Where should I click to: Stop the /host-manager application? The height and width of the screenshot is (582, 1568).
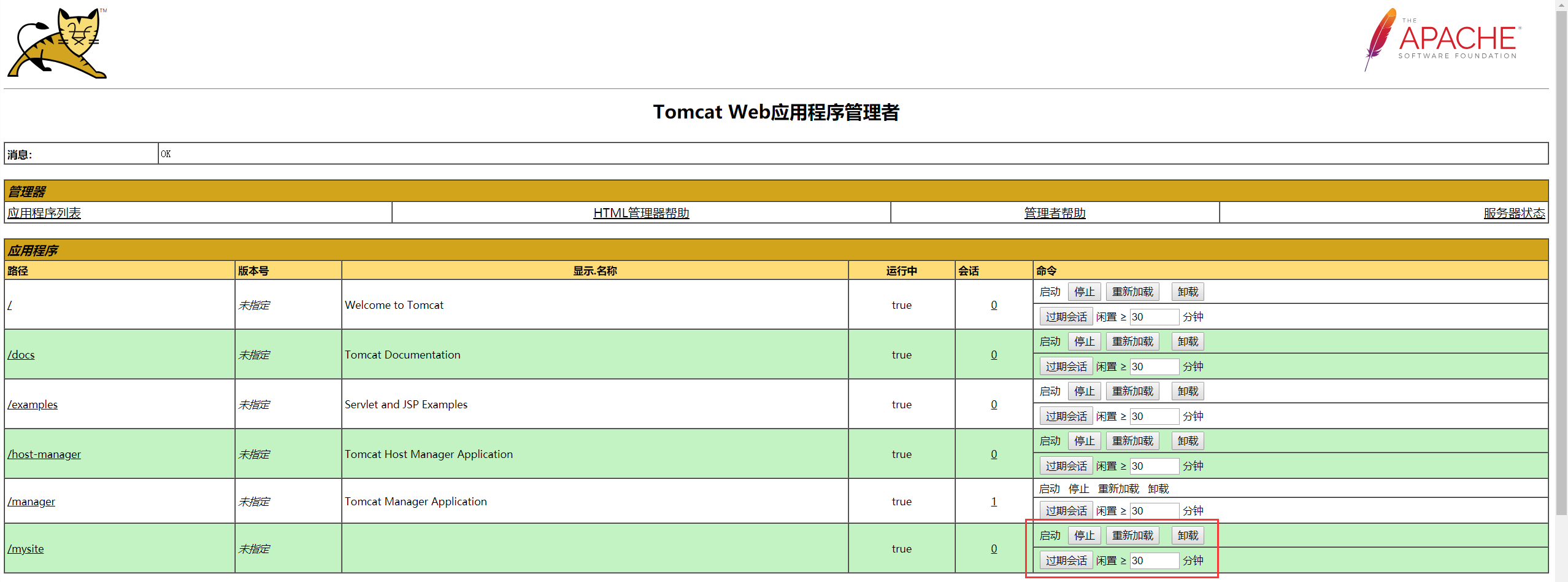[x=1084, y=441]
